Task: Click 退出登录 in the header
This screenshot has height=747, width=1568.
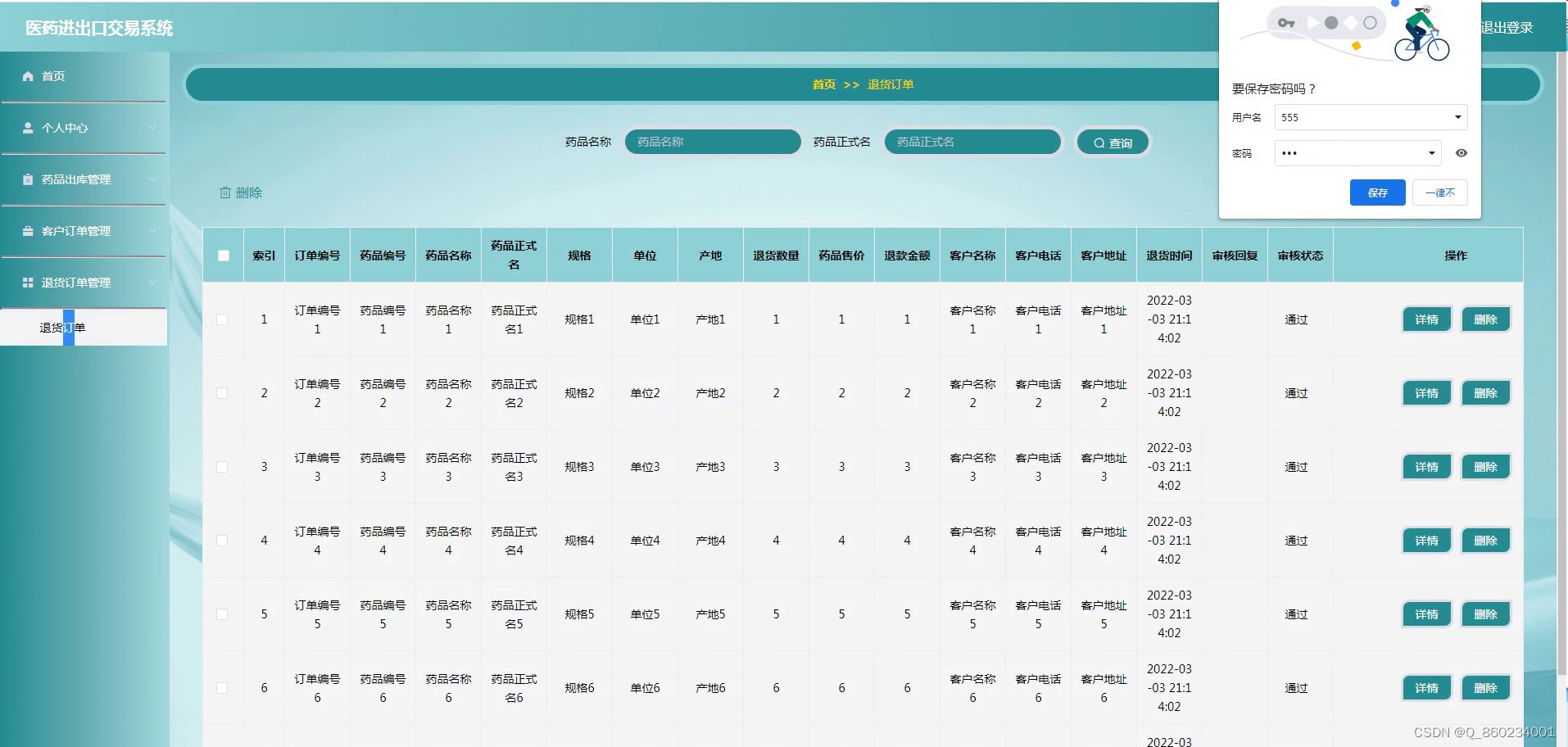Action: 1507,28
